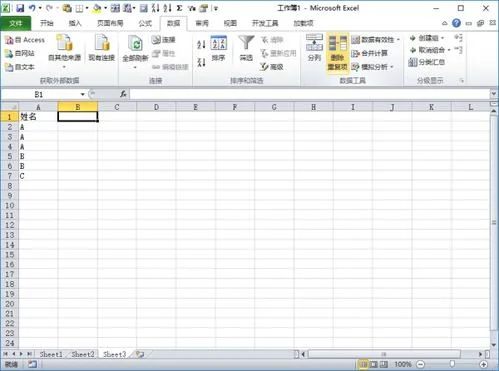Click the 100% zoom level
The height and width of the screenshot is (371, 499).
pyautogui.click(x=403, y=364)
